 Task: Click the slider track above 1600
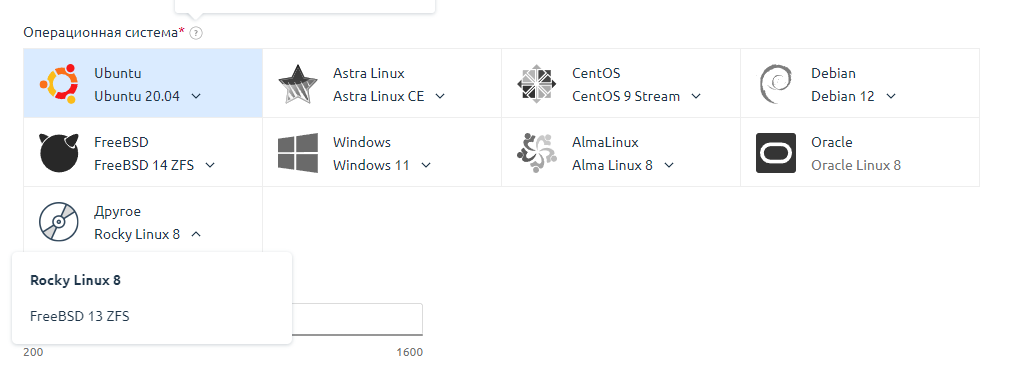tap(357, 319)
